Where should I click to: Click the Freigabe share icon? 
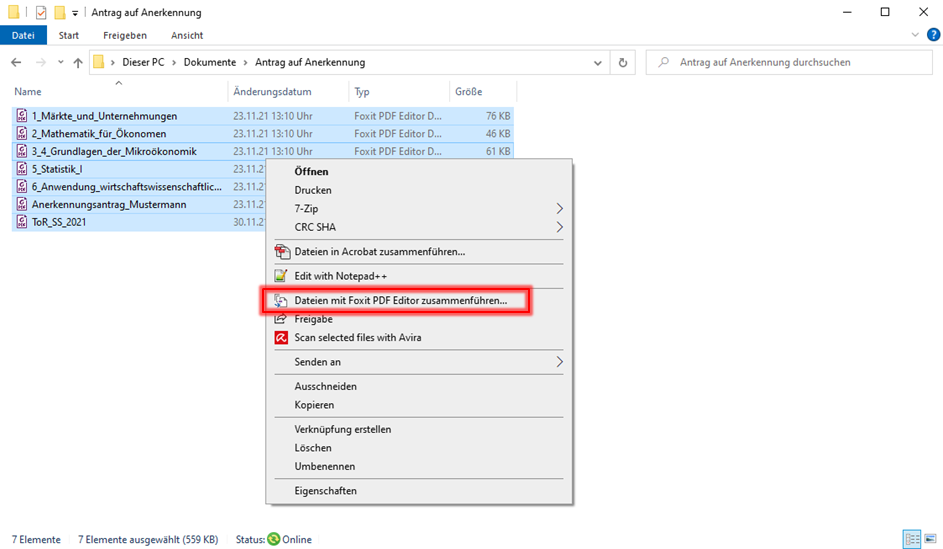coord(280,319)
